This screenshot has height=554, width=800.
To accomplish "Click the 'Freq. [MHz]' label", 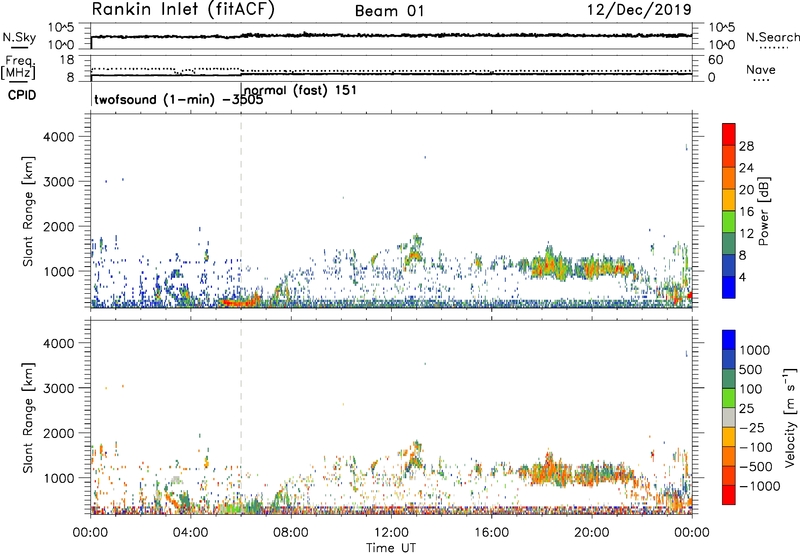I will point(19,67).
